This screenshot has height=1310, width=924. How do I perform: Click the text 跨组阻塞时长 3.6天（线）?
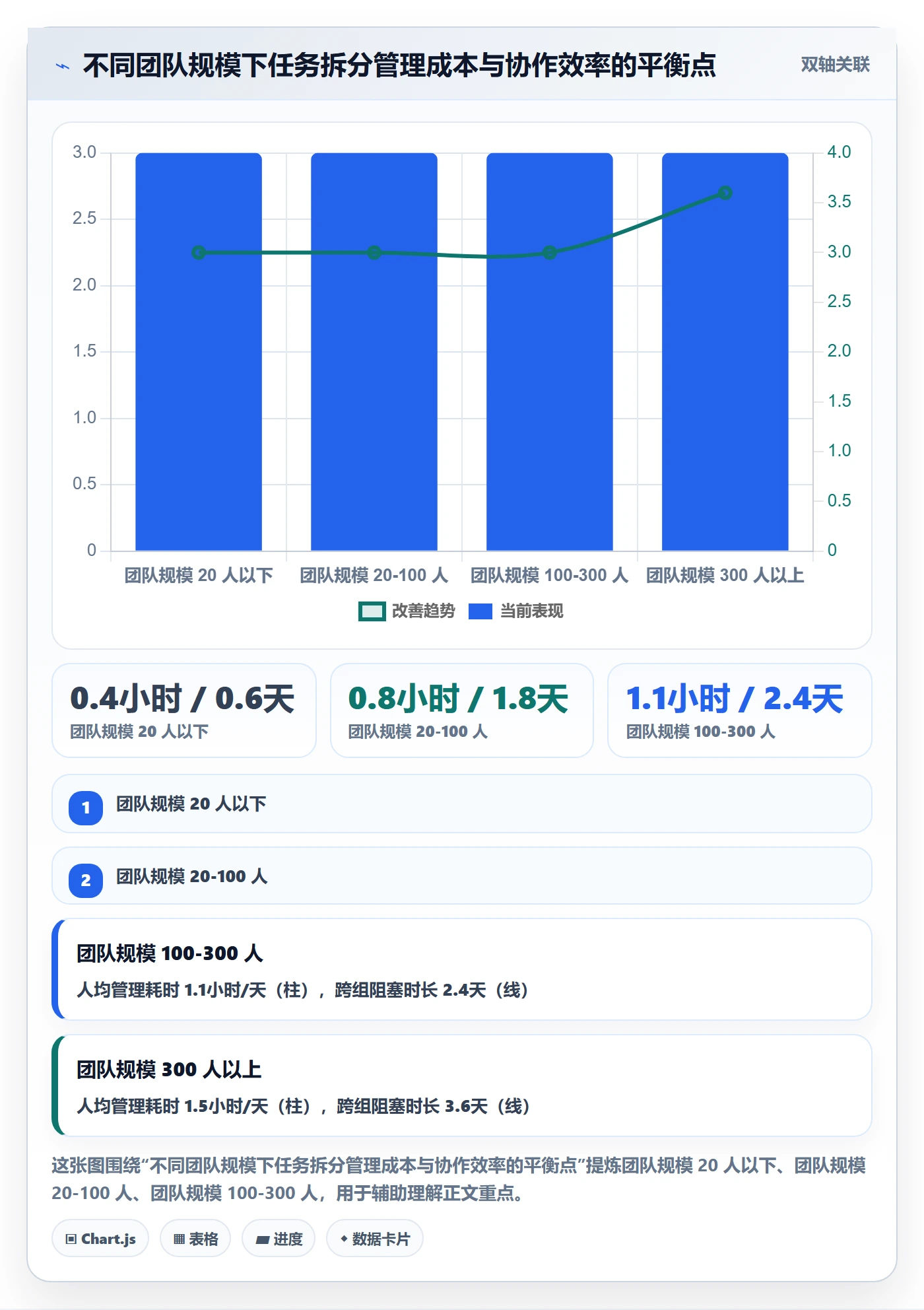coord(434,1107)
